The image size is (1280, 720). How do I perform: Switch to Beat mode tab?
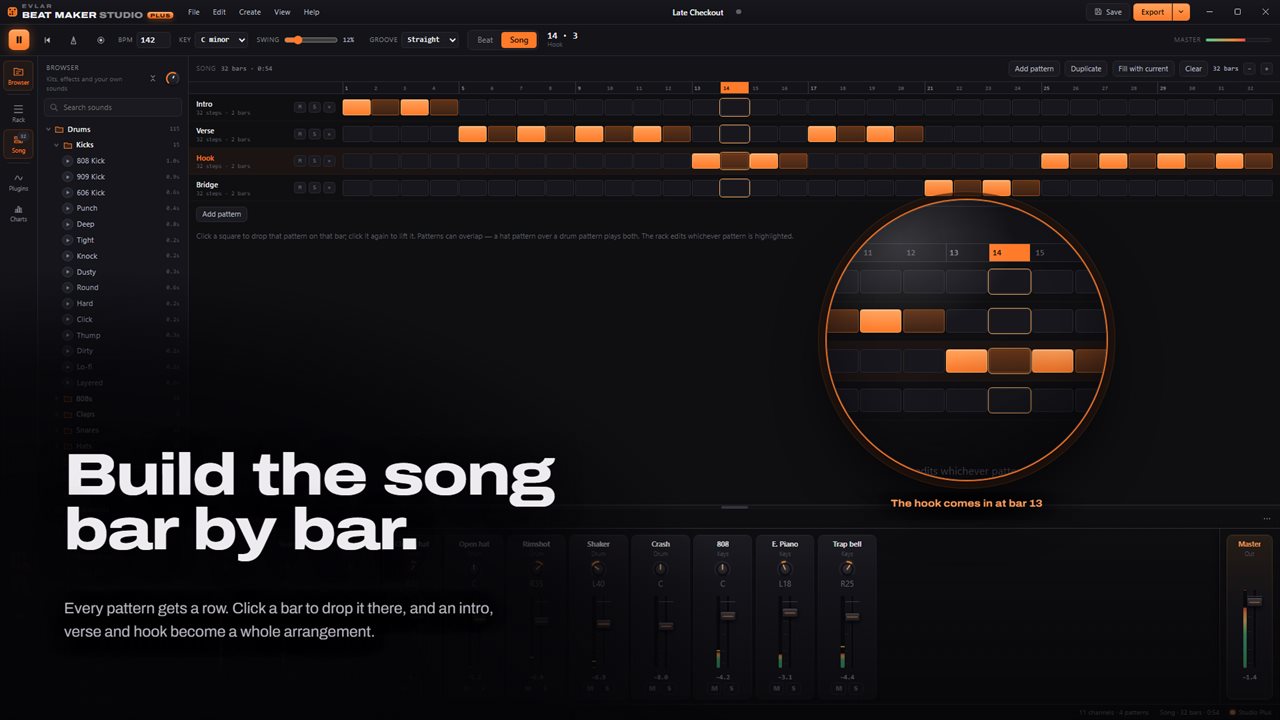pos(485,40)
